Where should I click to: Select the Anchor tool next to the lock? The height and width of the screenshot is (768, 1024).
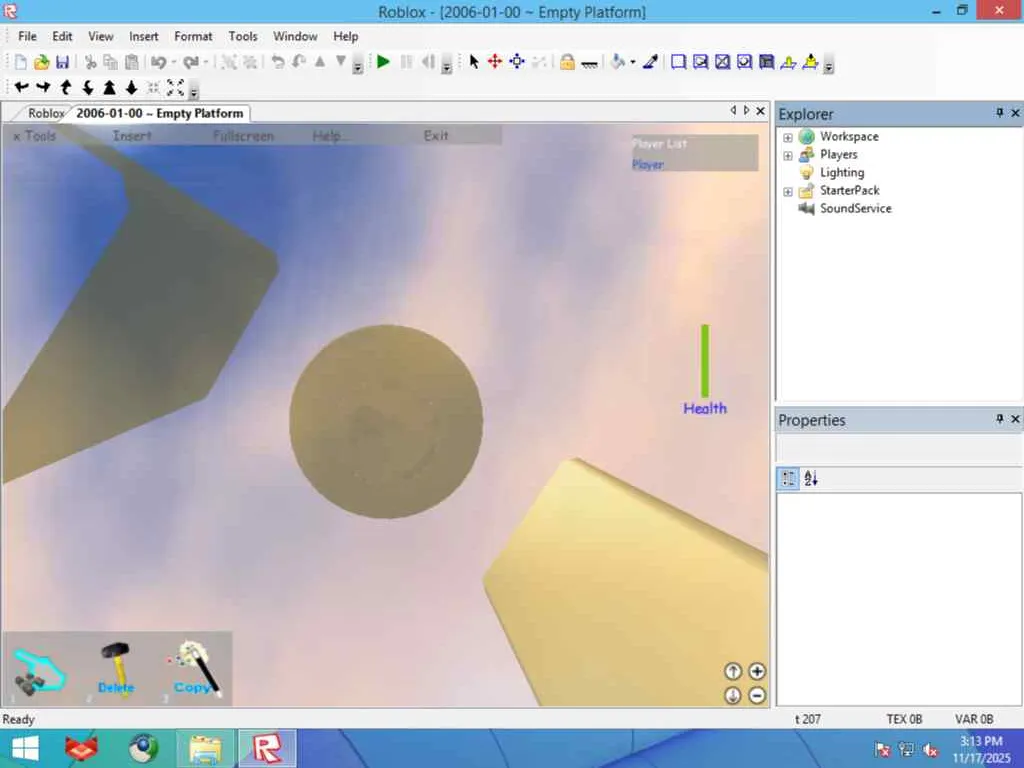589,63
